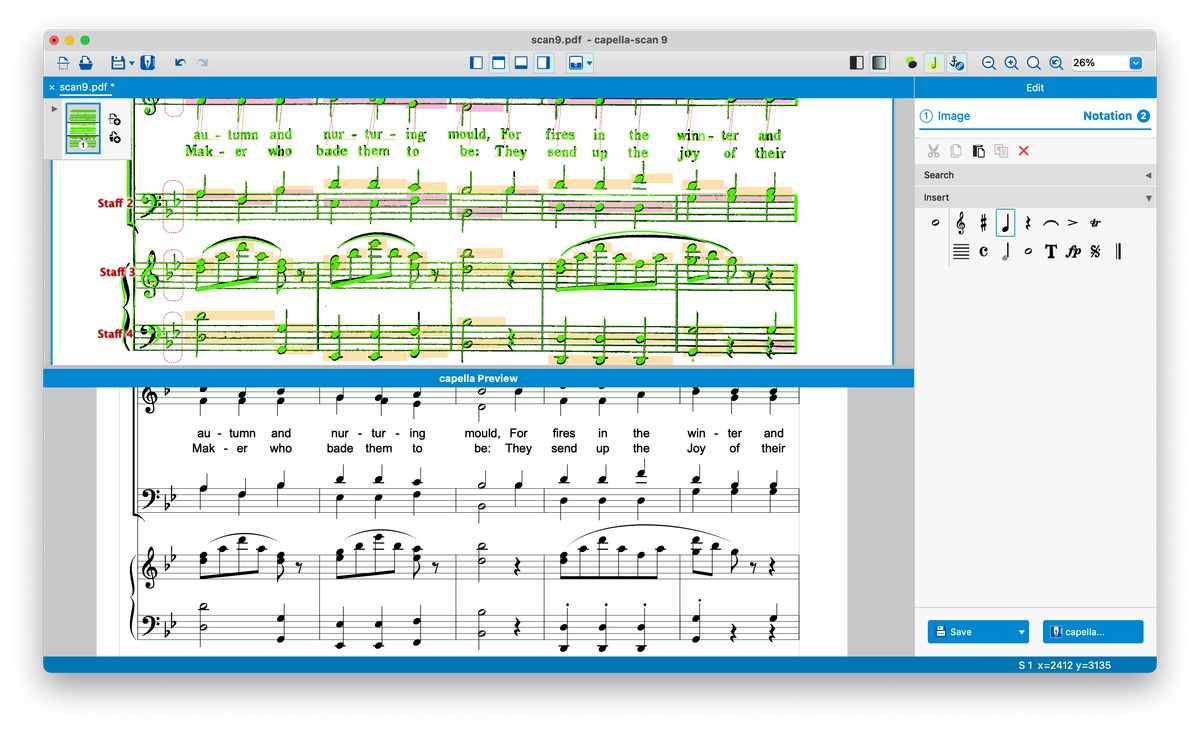1200x730 pixels.
Task: Undo the last action
Action: pos(180,63)
